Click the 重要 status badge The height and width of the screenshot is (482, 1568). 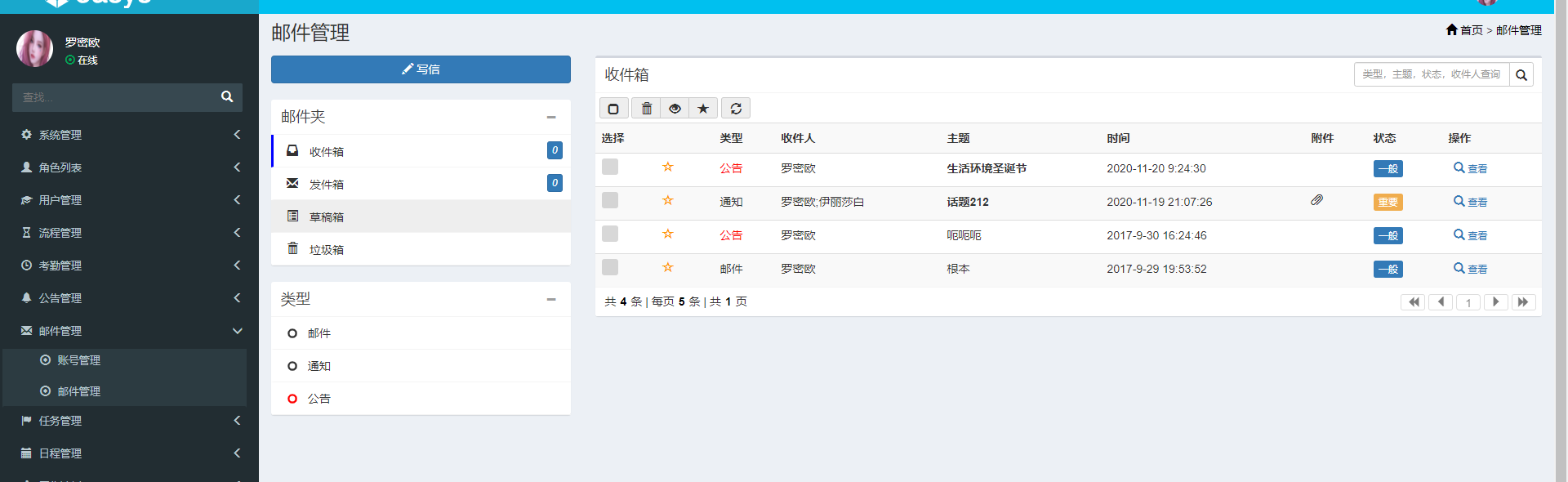pos(1388,202)
